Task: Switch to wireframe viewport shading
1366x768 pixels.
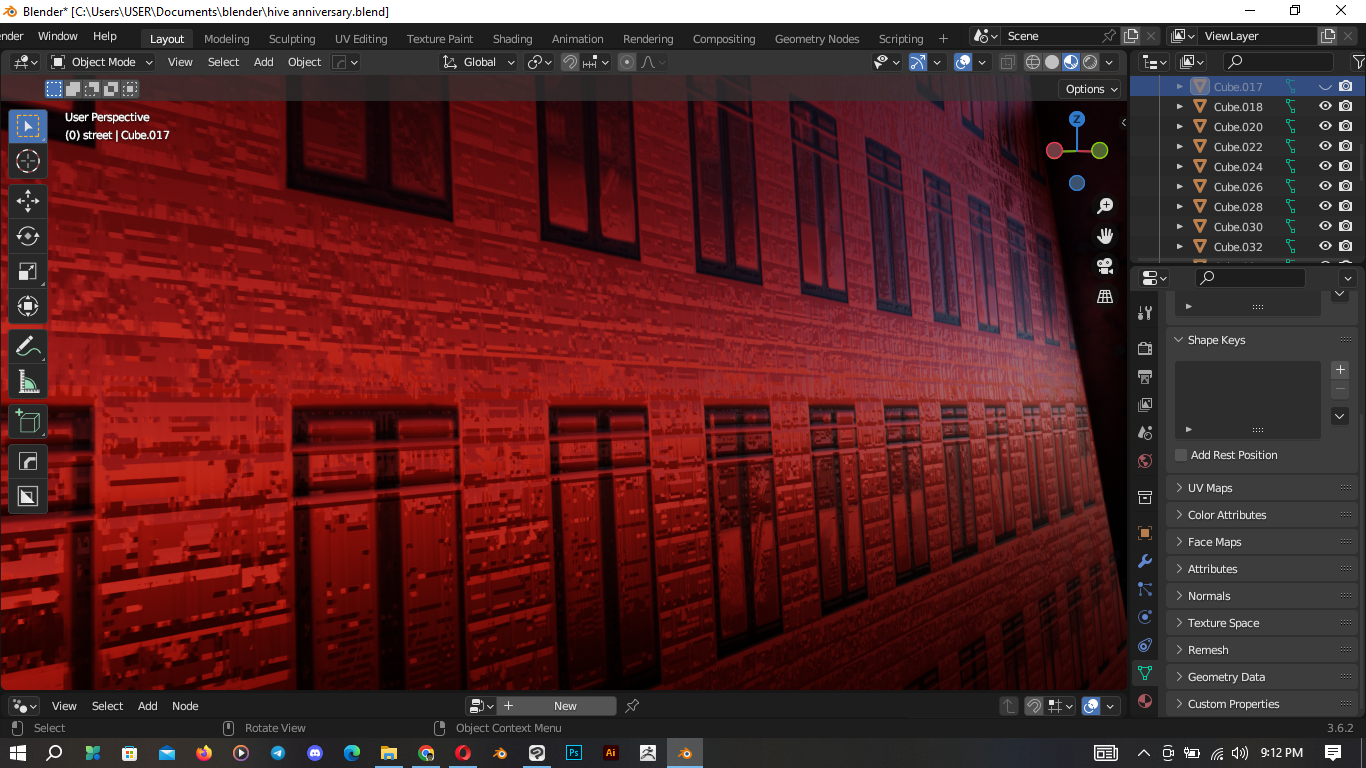Action: (1033, 62)
